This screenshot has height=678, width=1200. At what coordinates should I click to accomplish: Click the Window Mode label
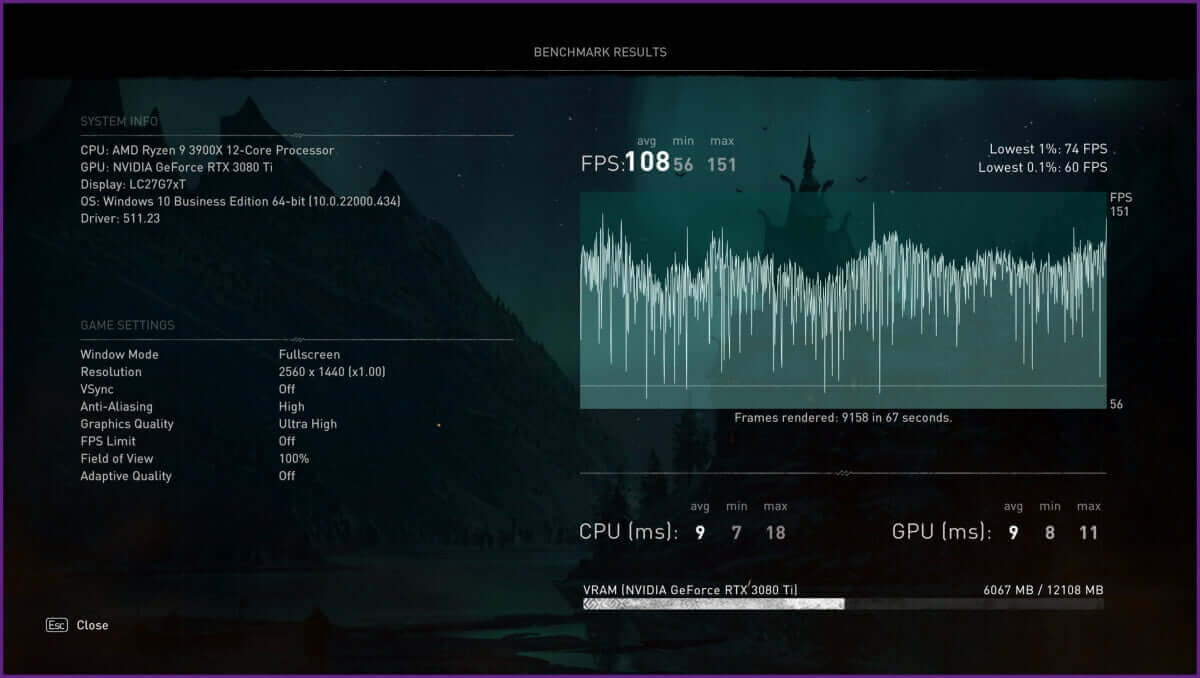[119, 354]
